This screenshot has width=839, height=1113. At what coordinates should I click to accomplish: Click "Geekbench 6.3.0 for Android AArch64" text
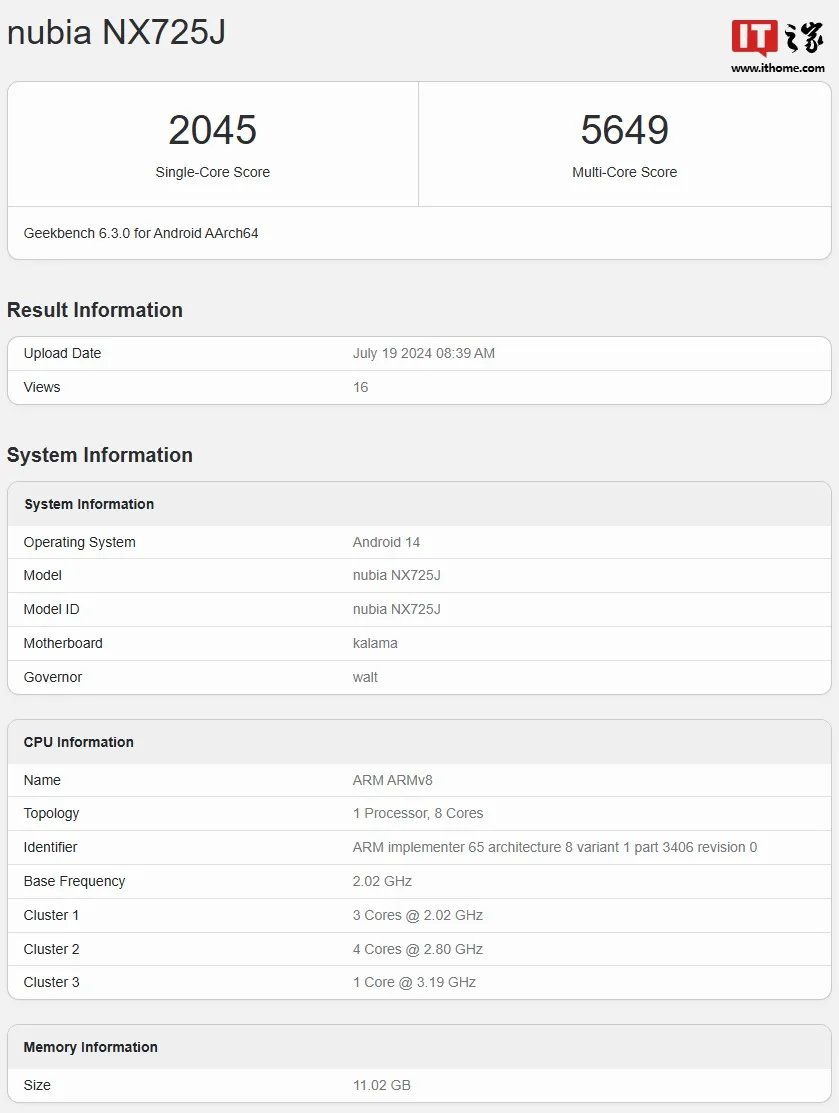point(141,233)
